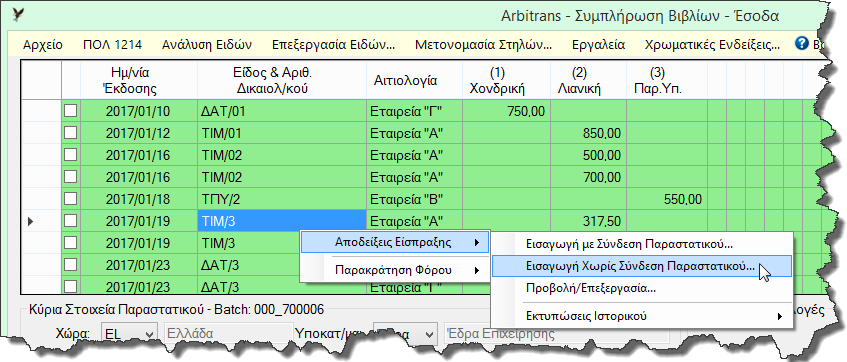Check the ΤΙΜ/02 row with amount 500,00
Viewport: 847px width, 362px height.
tap(71, 155)
